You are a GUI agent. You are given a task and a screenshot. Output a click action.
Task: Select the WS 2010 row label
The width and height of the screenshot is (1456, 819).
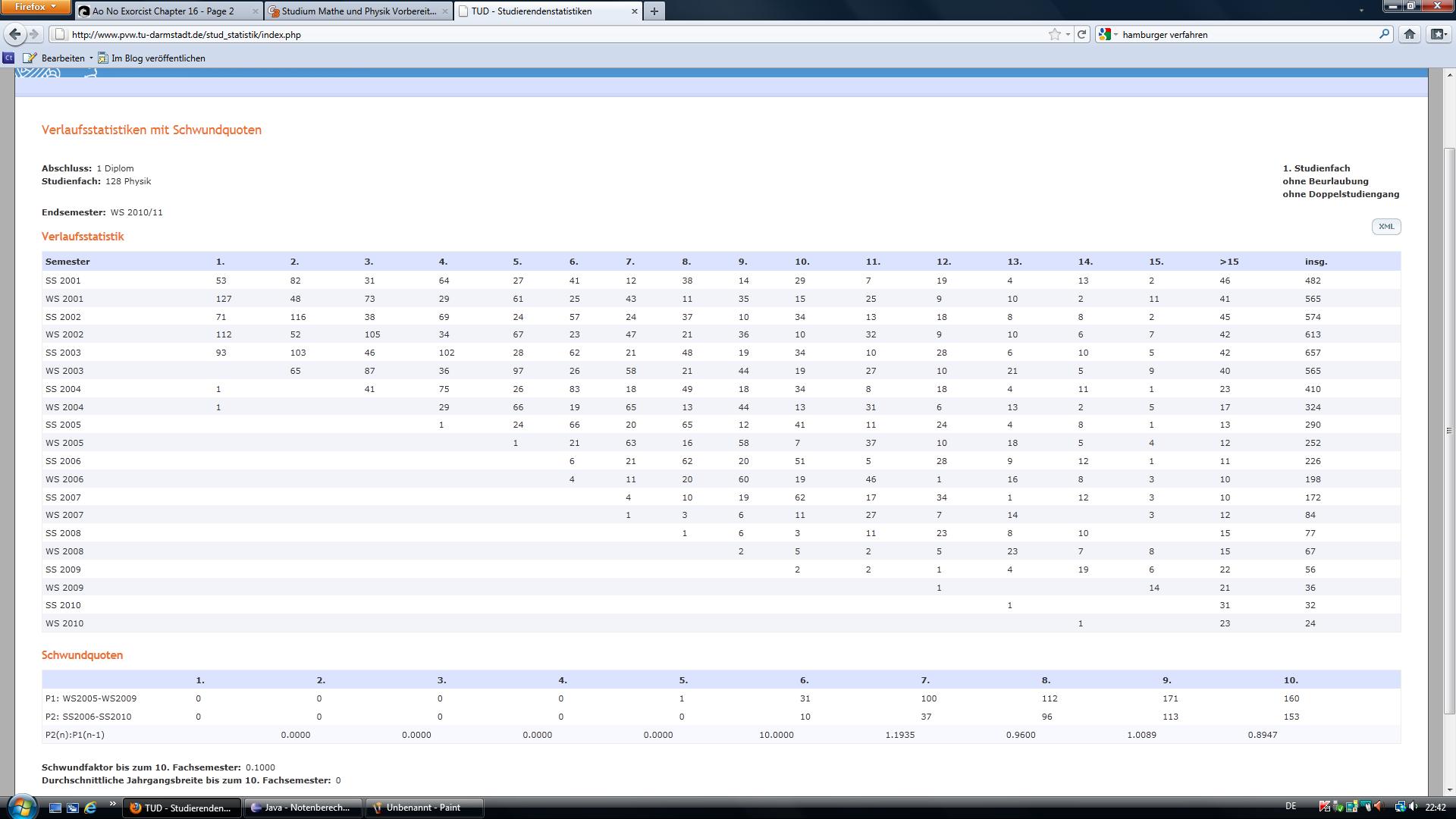[64, 623]
